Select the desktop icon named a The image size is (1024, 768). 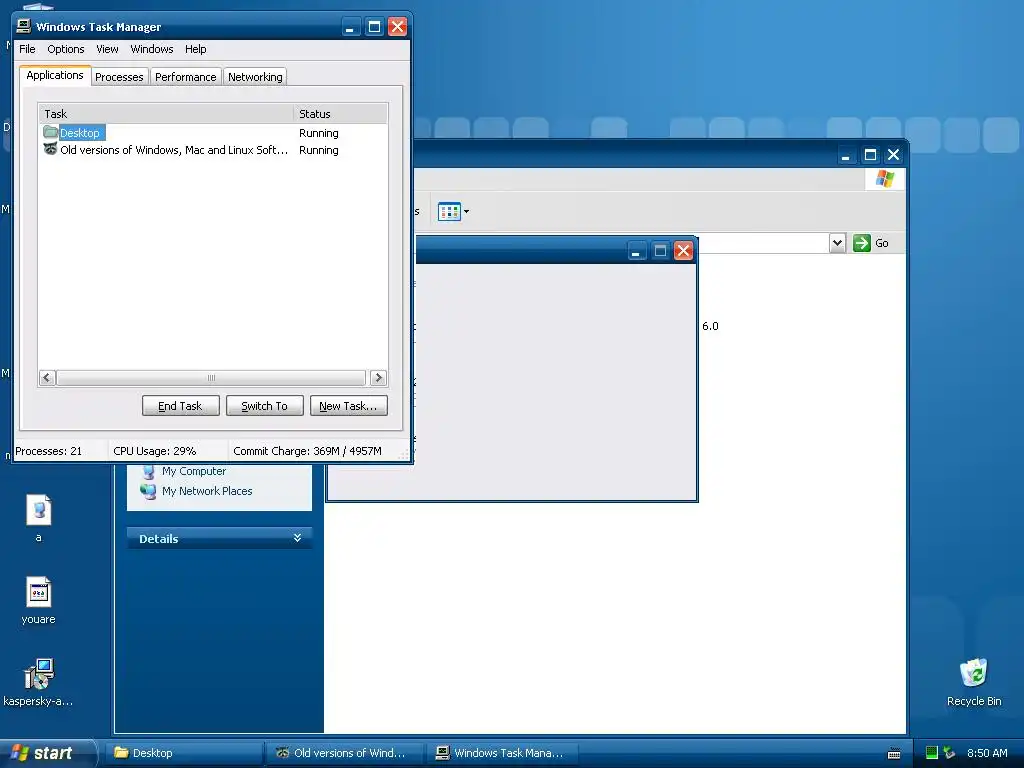[39, 519]
